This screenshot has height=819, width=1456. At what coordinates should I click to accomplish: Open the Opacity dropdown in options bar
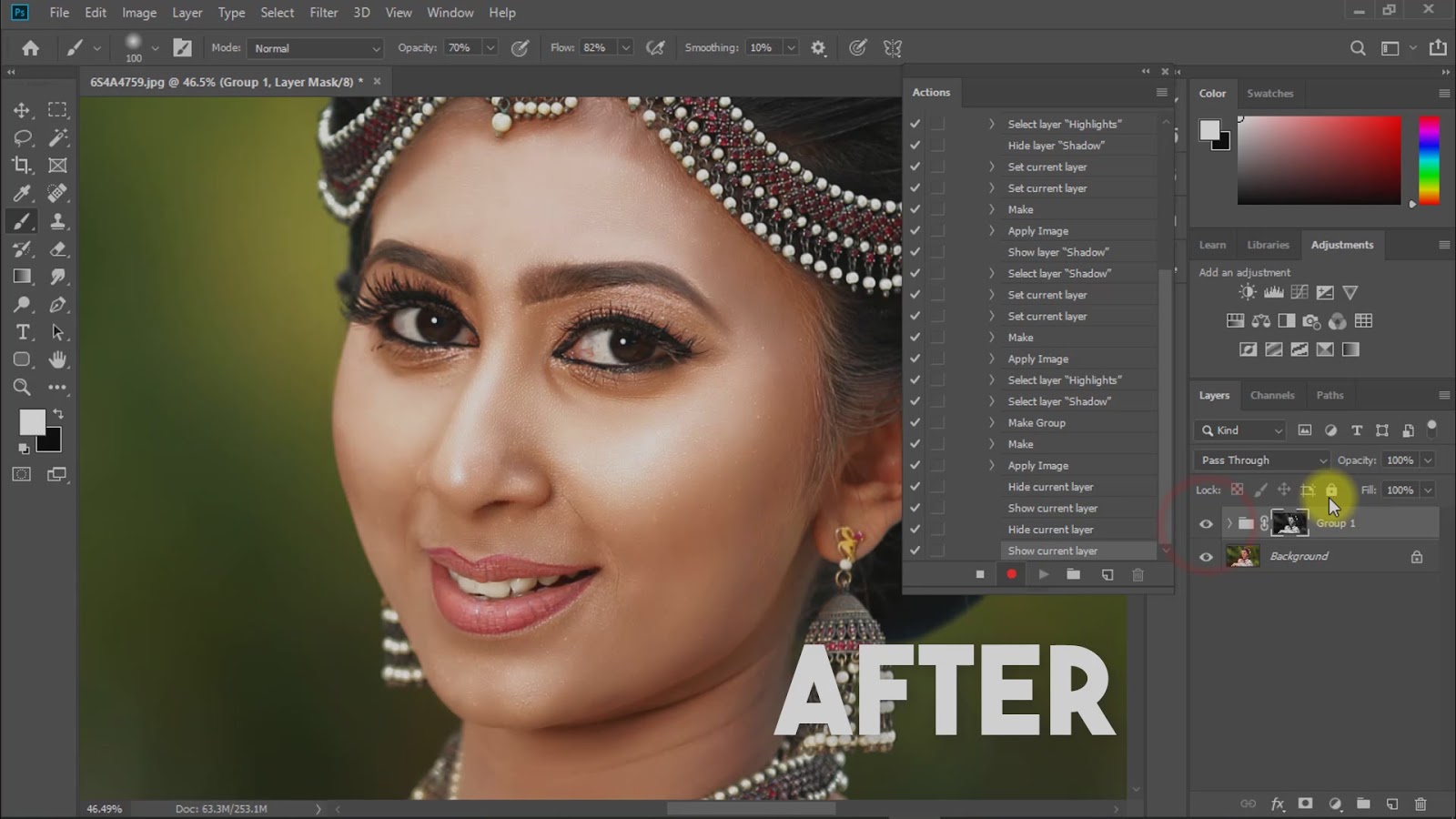pos(490,48)
